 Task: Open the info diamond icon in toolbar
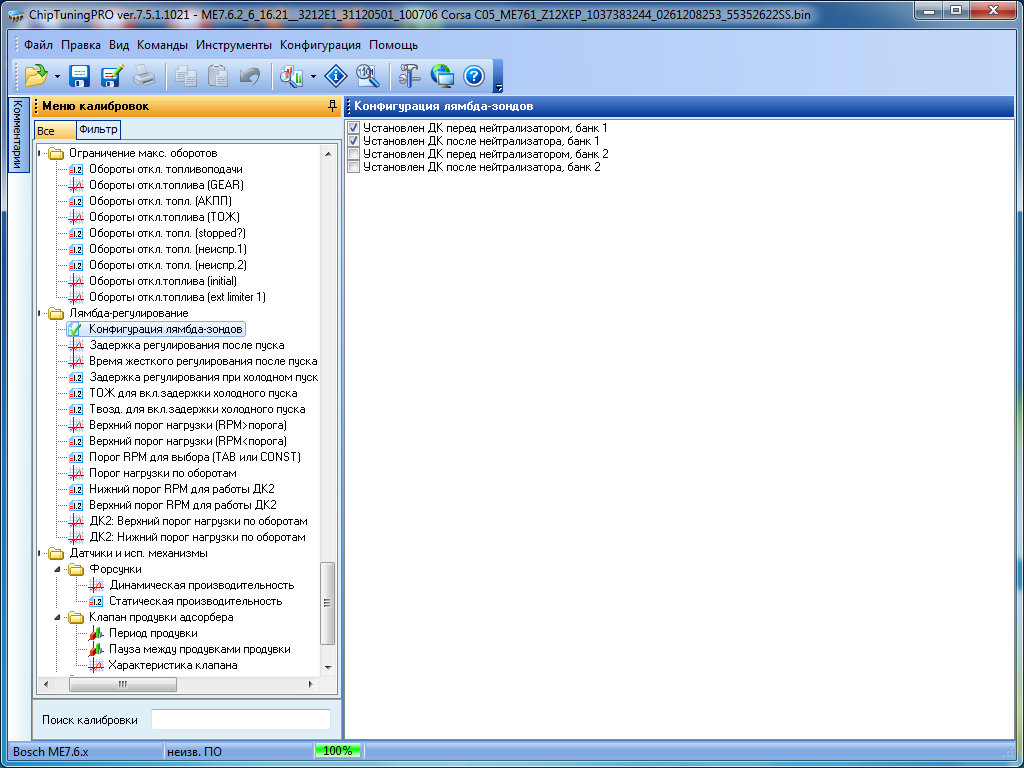click(x=335, y=76)
